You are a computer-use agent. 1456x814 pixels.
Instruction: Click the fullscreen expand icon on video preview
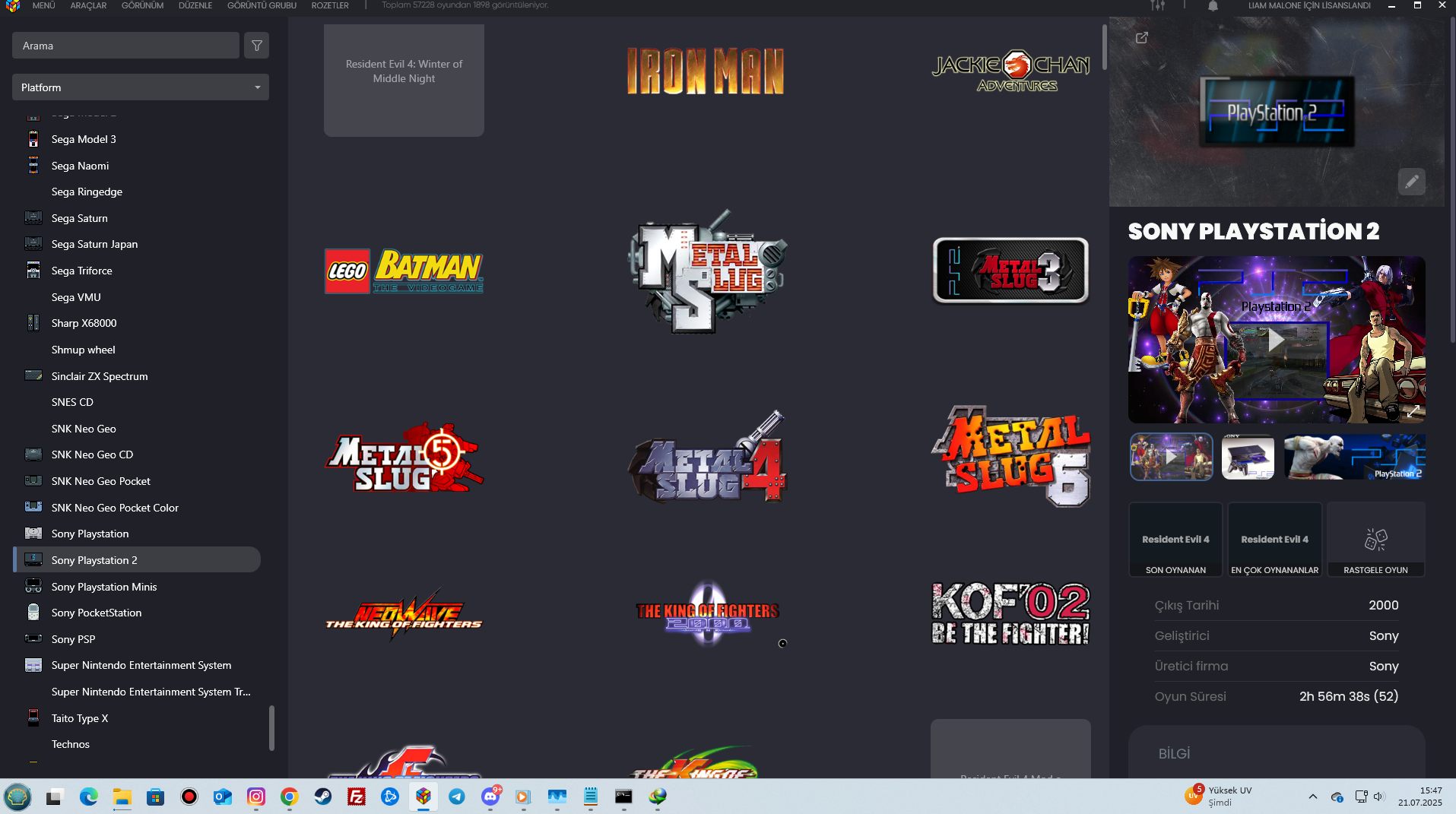[x=1413, y=410]
